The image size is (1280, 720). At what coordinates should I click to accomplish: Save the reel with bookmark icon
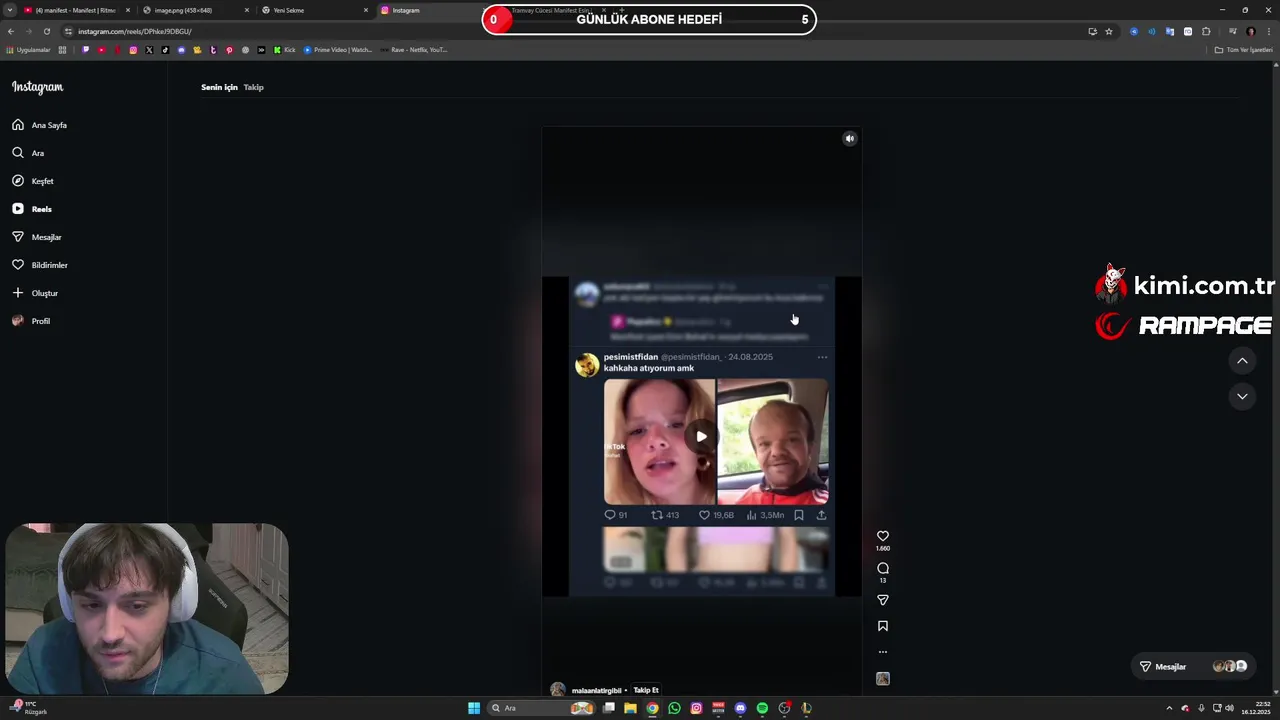(882, 626)
